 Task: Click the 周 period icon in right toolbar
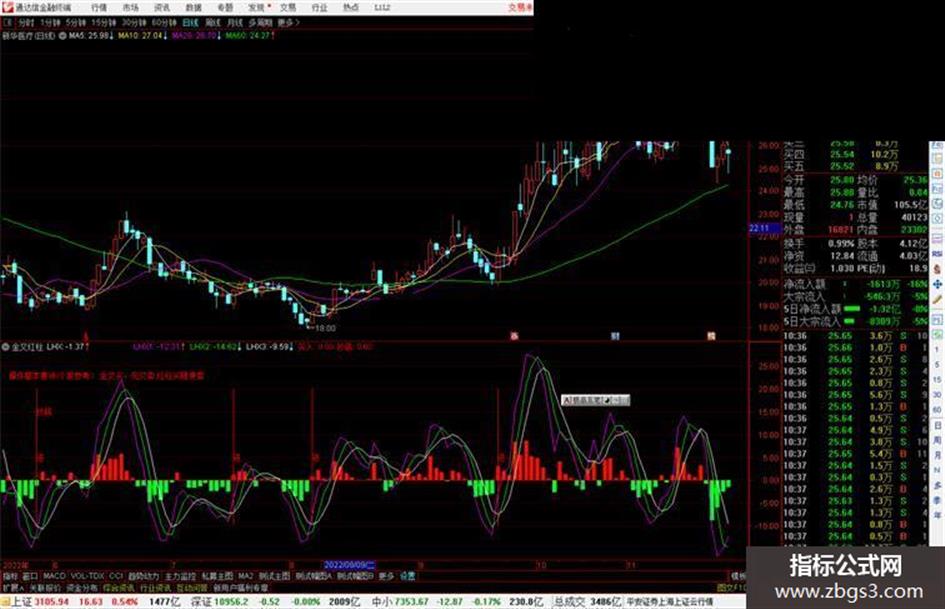tap(937, 440)
